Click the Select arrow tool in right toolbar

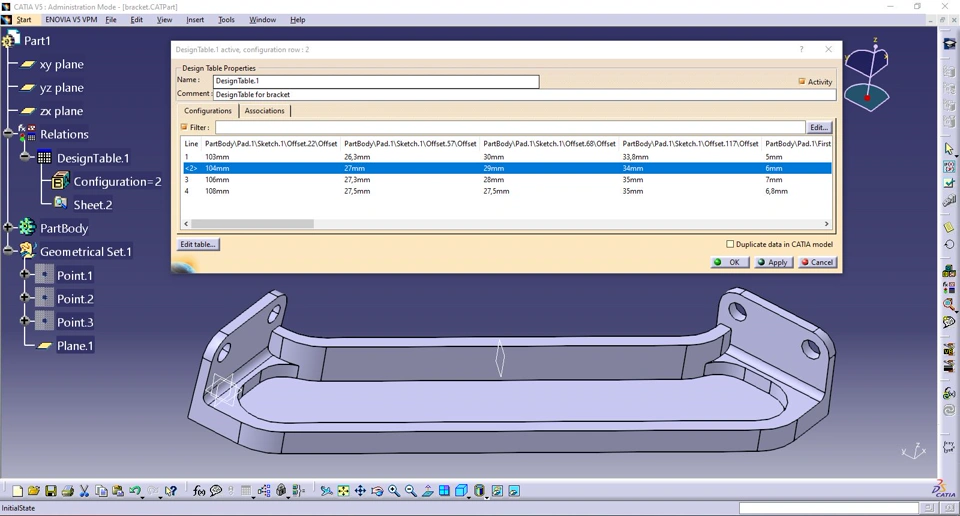point(949,149)
